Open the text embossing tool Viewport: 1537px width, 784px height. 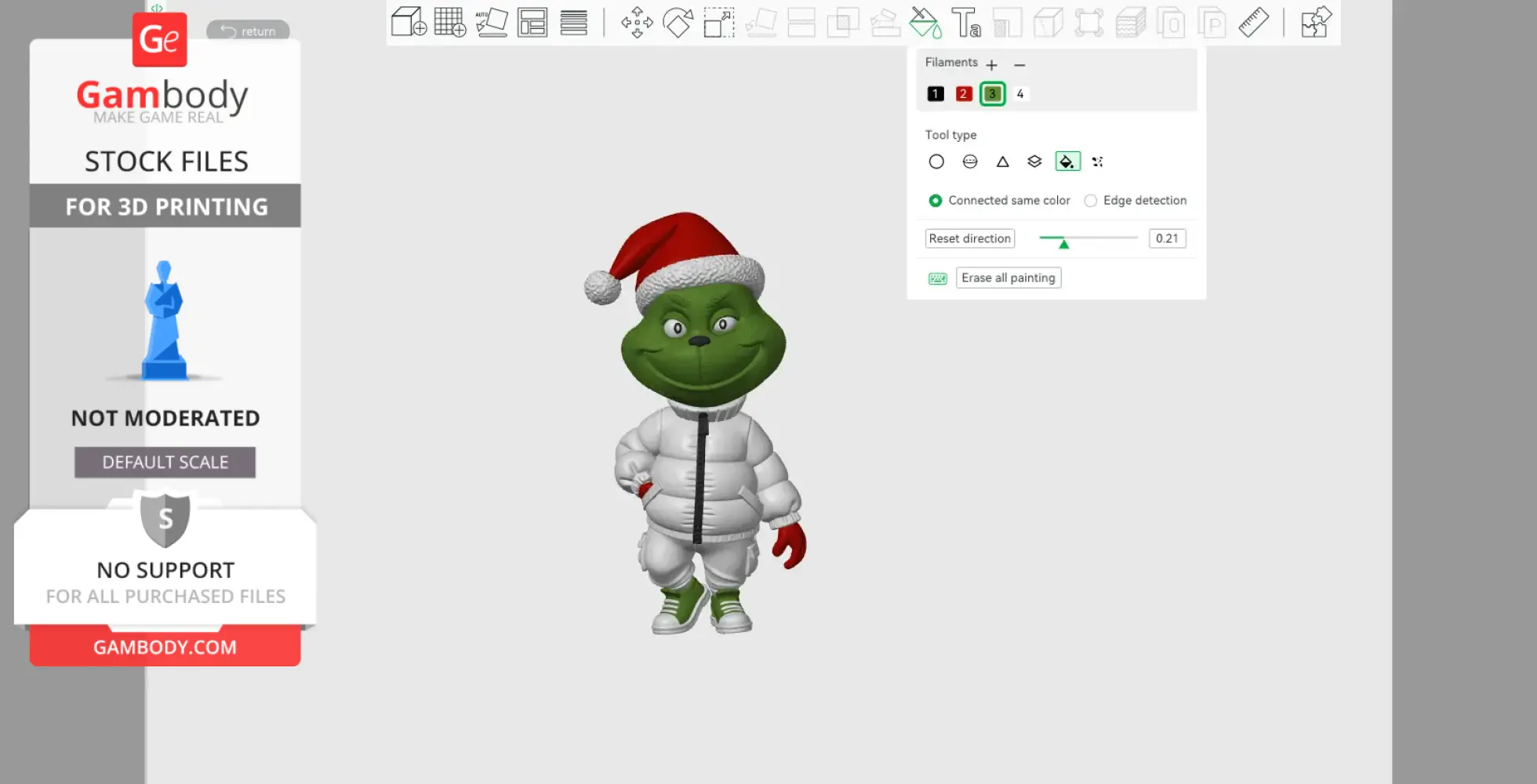point(966,23)
